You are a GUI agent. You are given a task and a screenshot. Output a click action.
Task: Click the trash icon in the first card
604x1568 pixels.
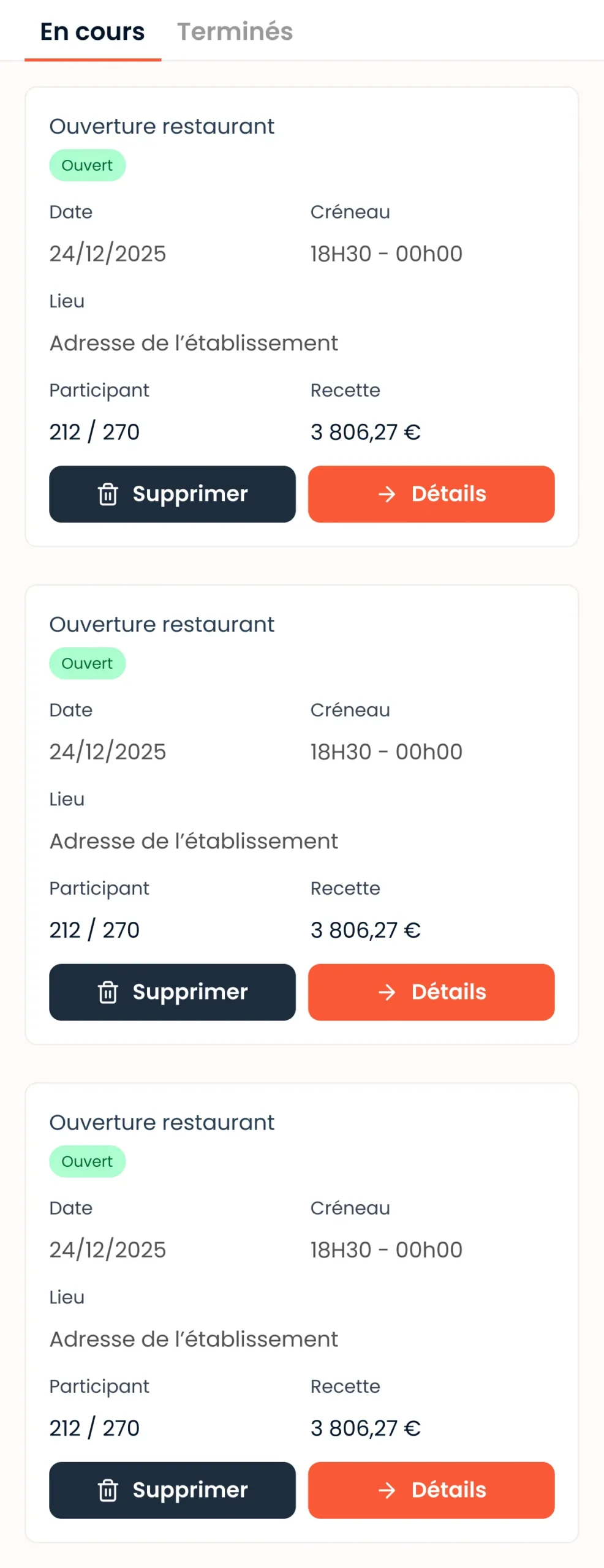108,494
